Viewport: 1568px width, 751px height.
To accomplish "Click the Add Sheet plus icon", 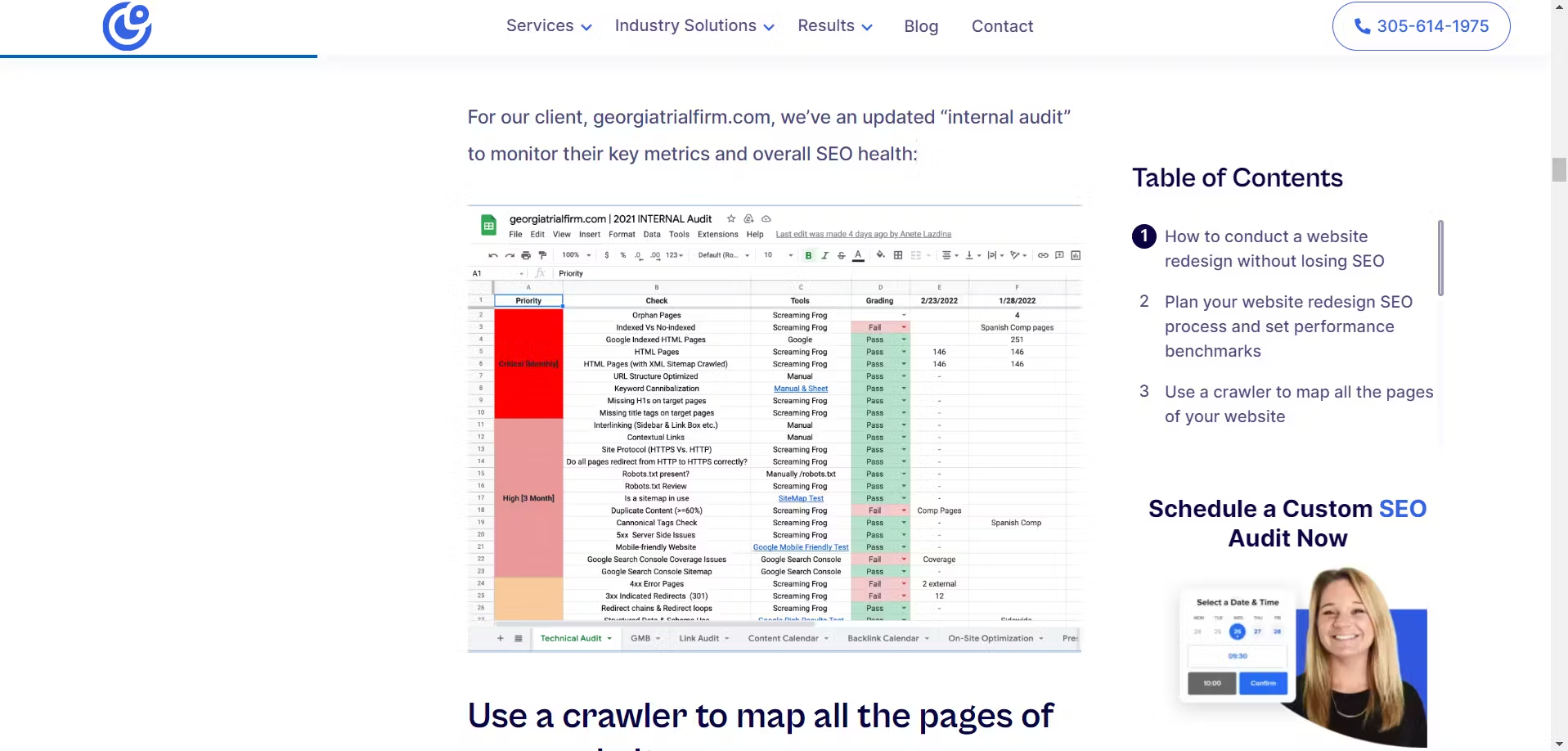I will 501,638.
